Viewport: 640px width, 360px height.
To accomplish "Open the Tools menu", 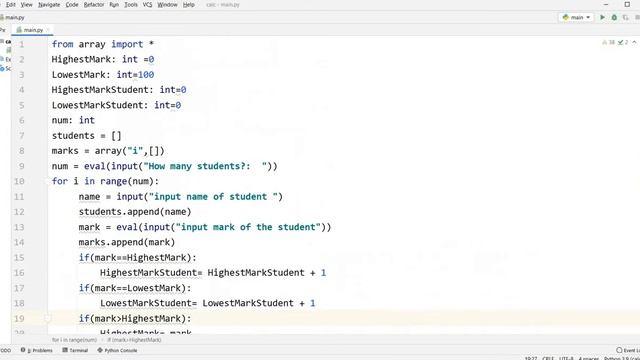I will click(x=131, y=5).
